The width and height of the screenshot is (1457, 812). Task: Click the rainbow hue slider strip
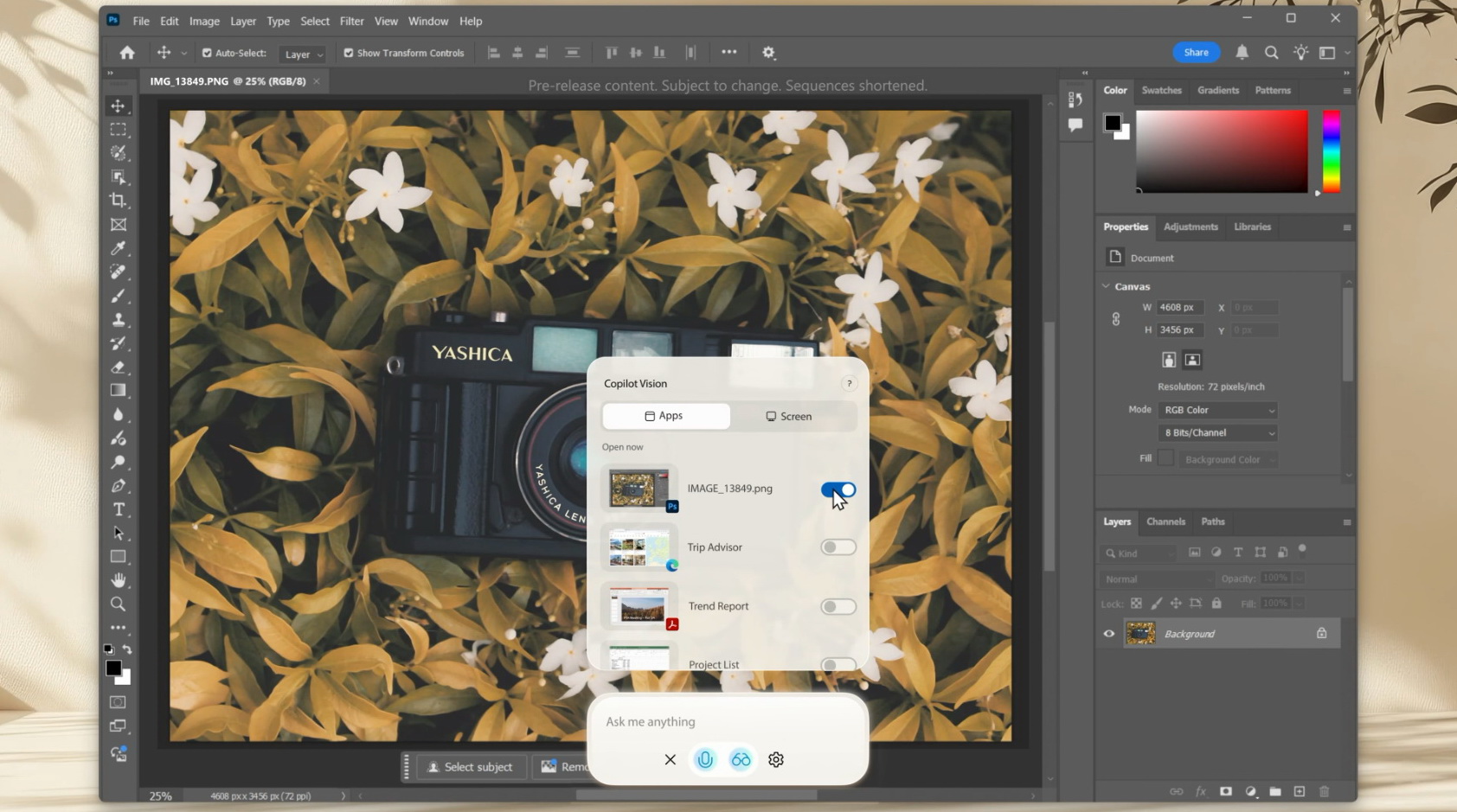point(1331,151)
